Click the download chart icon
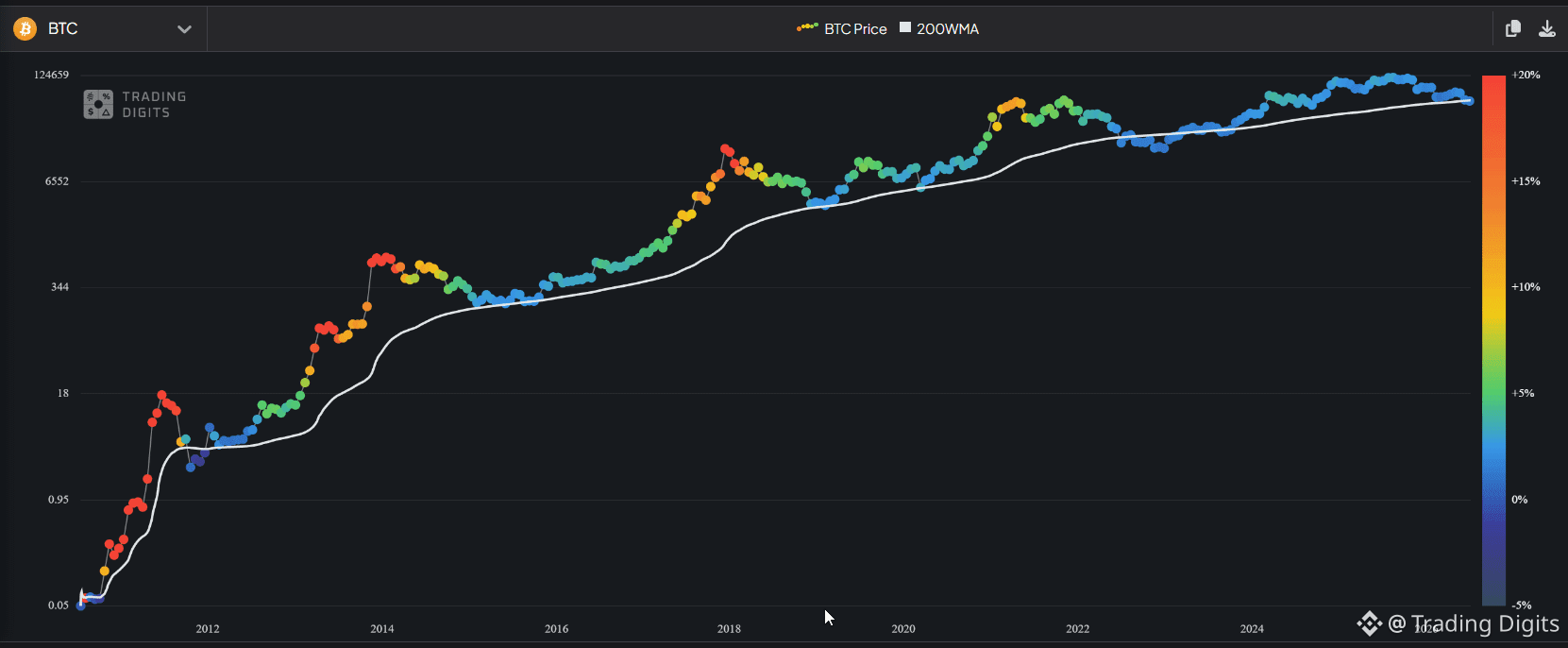 (x=1547, y=28)
